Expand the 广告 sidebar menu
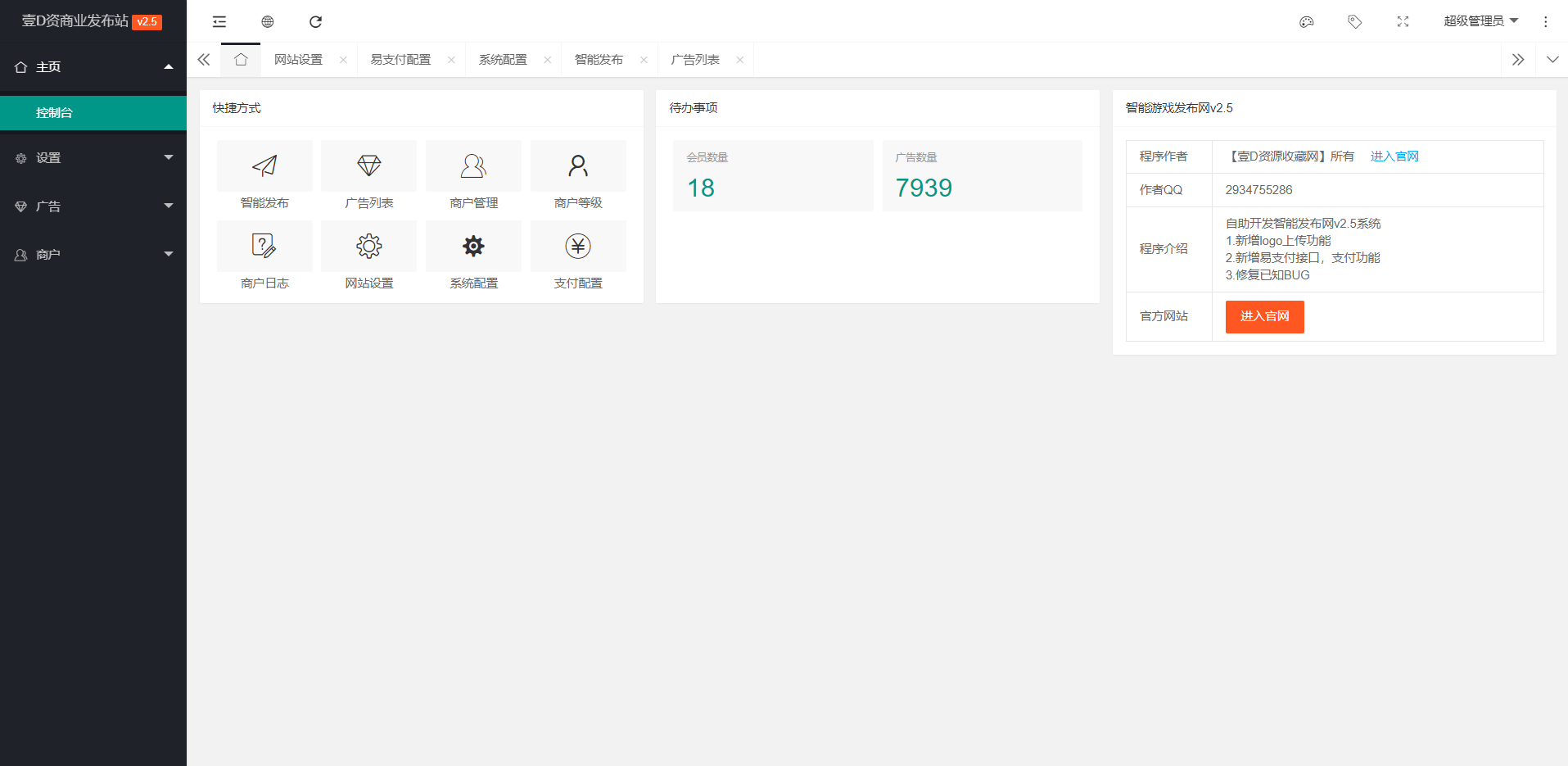This screenshot has width=1568, height=766. click(x=93, y=206)
